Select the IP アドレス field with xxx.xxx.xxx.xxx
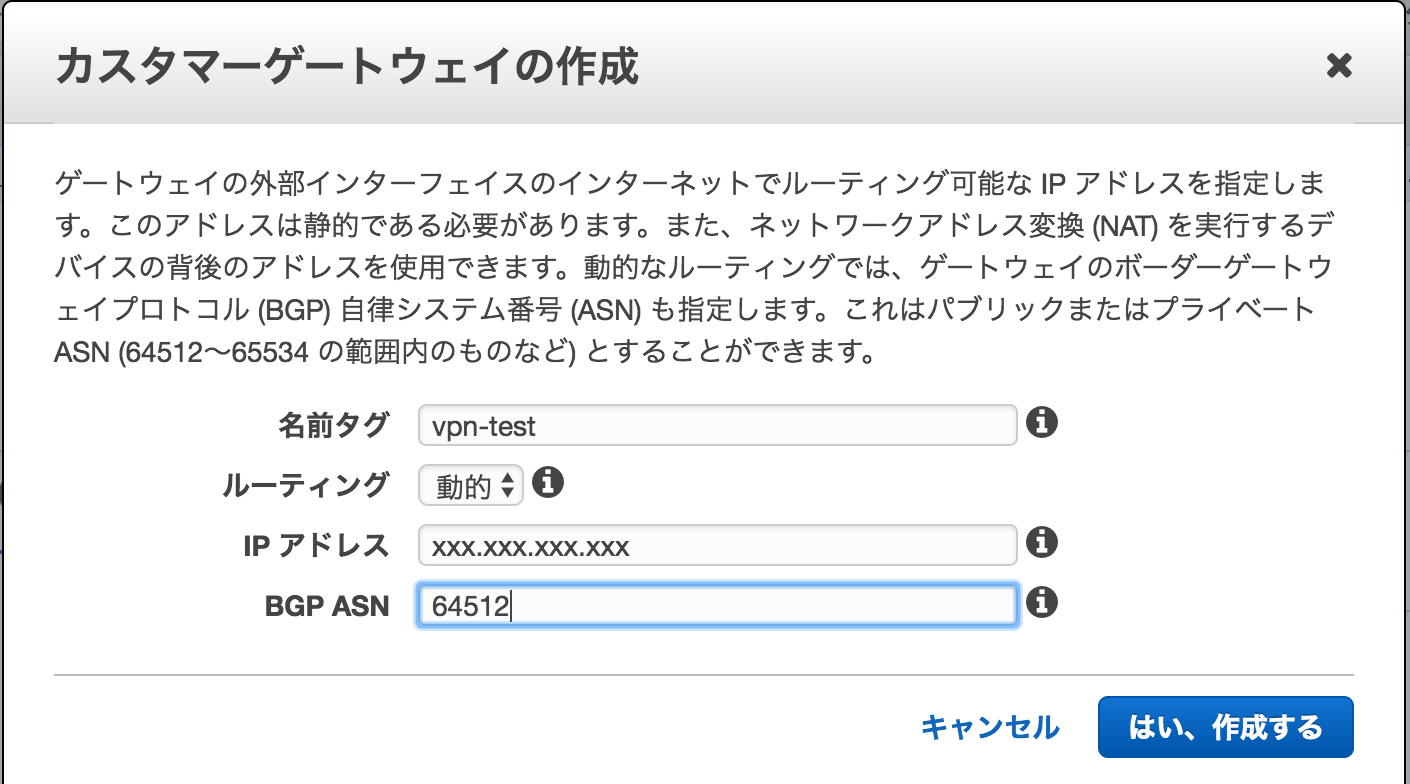The image size is (1410, 784). (x=717, y=545)
